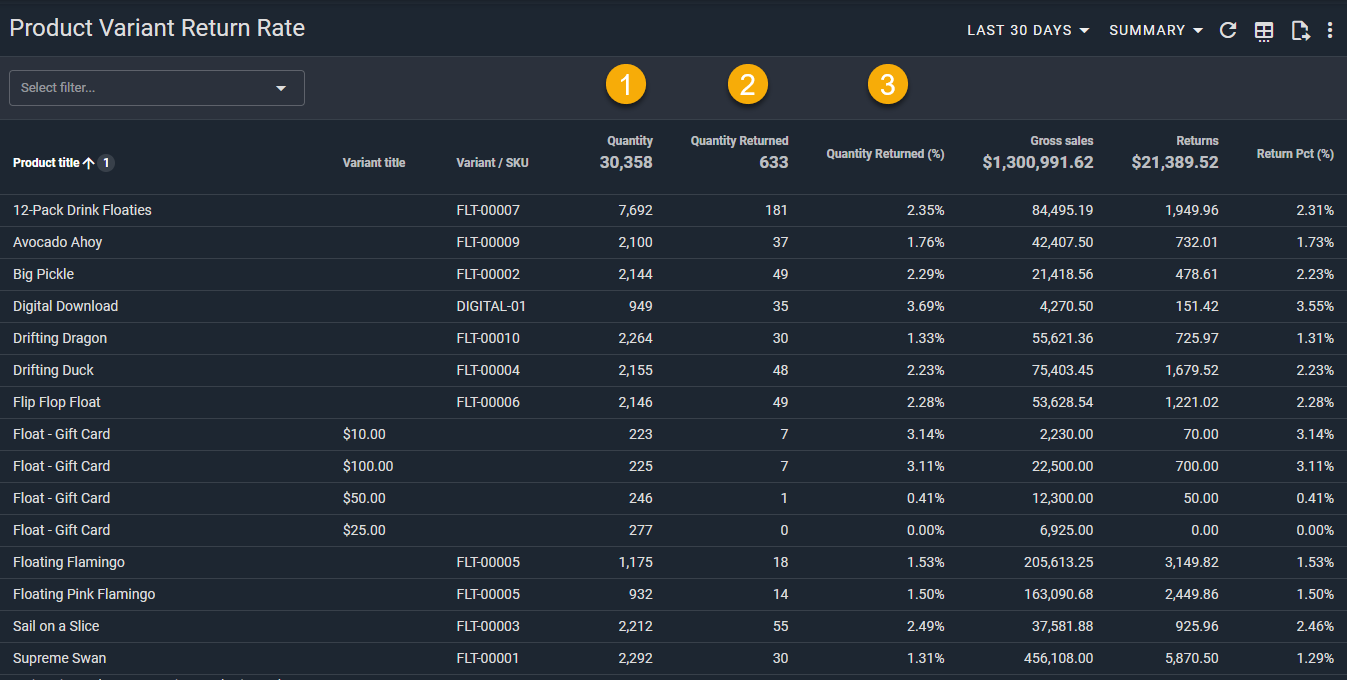
Task: Expand the Summary view dropdown
Action: (1156, 31)
